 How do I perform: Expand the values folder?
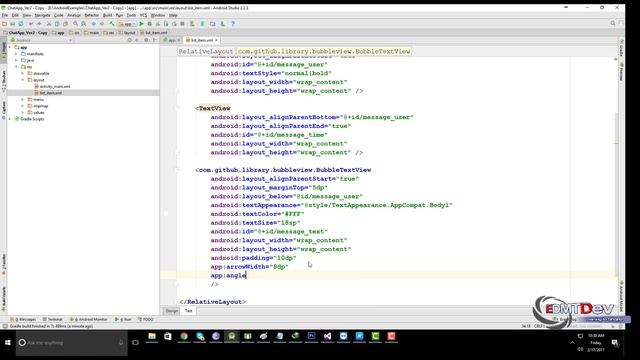coord(23,112)
